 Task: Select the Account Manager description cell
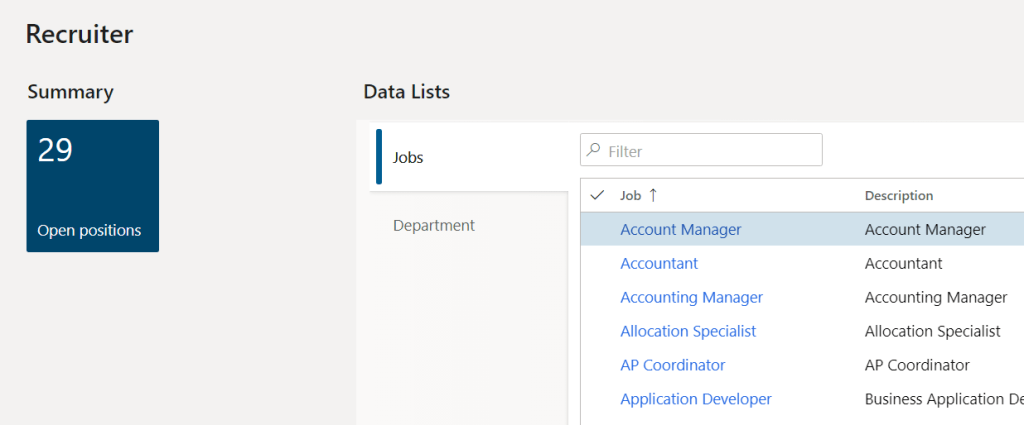click(925, 230)
